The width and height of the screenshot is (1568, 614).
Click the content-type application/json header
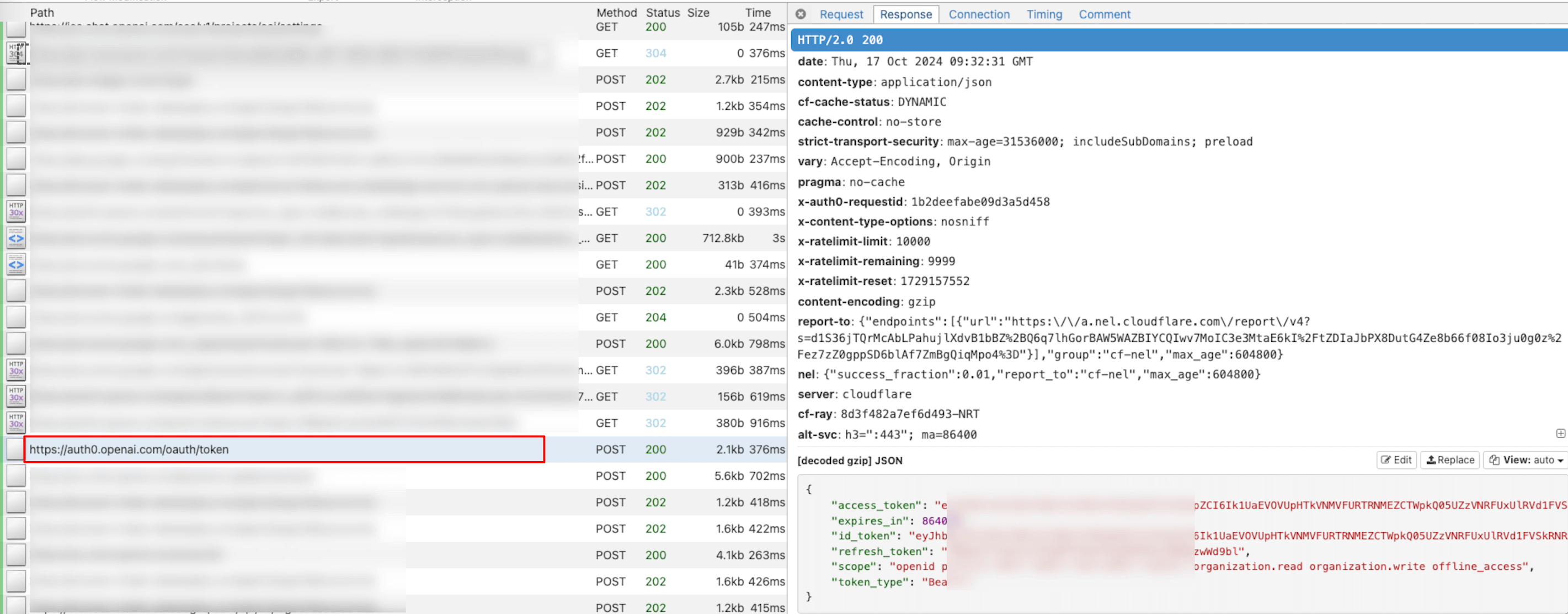tap(895, 82)
